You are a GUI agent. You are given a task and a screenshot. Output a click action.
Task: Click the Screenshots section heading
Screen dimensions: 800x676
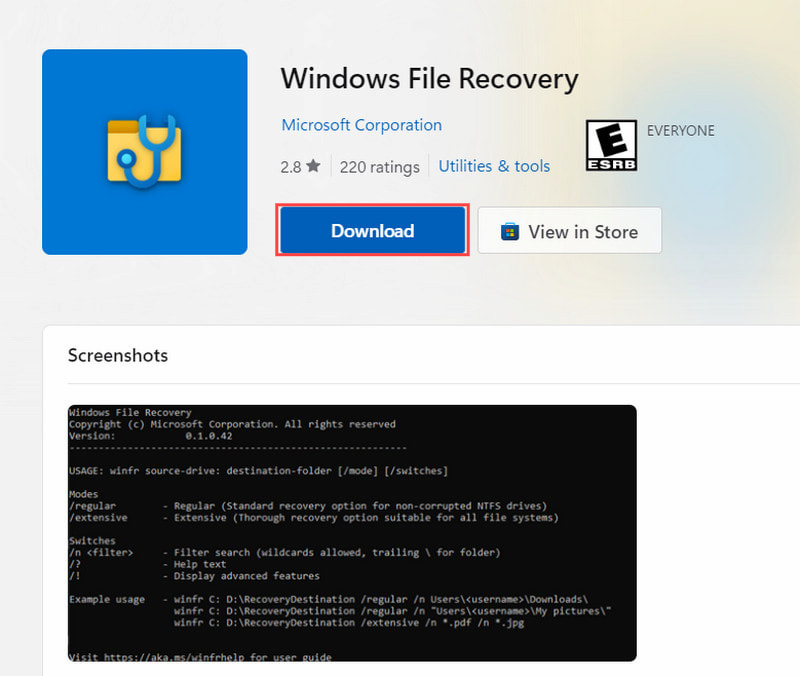(118, 355)
